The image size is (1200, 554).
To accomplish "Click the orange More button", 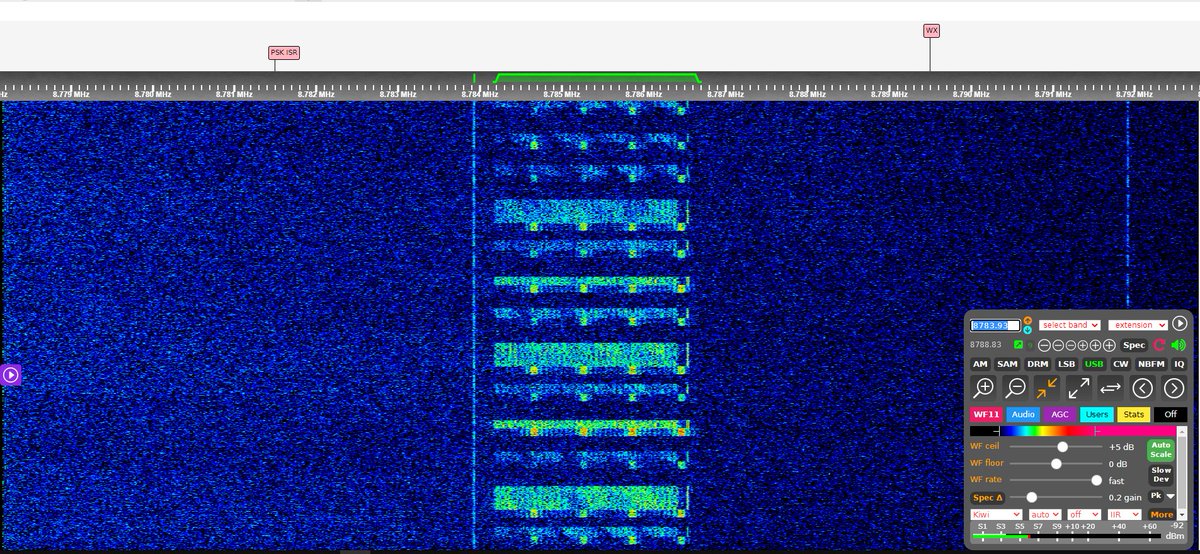I will click(1162, 515).
